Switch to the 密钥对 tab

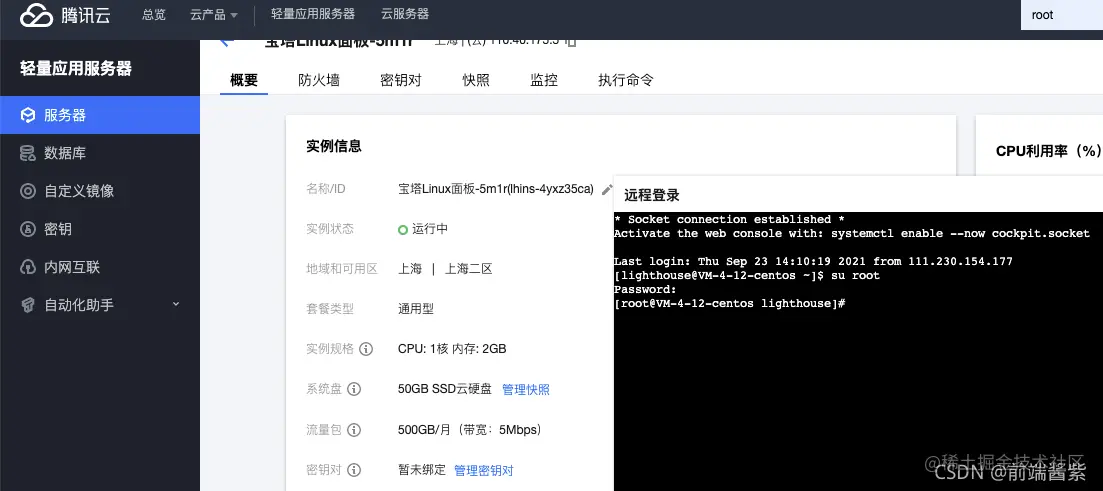point(400,80)
